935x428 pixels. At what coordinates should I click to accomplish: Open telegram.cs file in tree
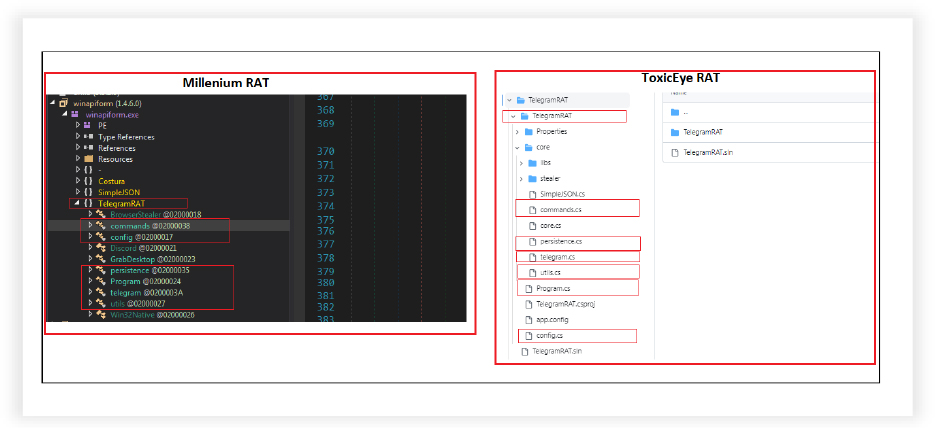tap(558, 258)
